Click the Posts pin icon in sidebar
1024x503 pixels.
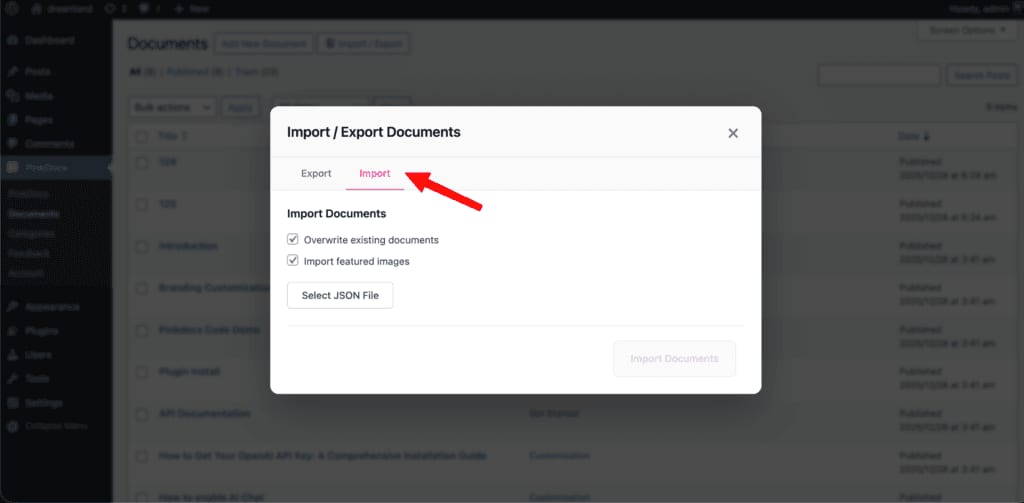12,72
